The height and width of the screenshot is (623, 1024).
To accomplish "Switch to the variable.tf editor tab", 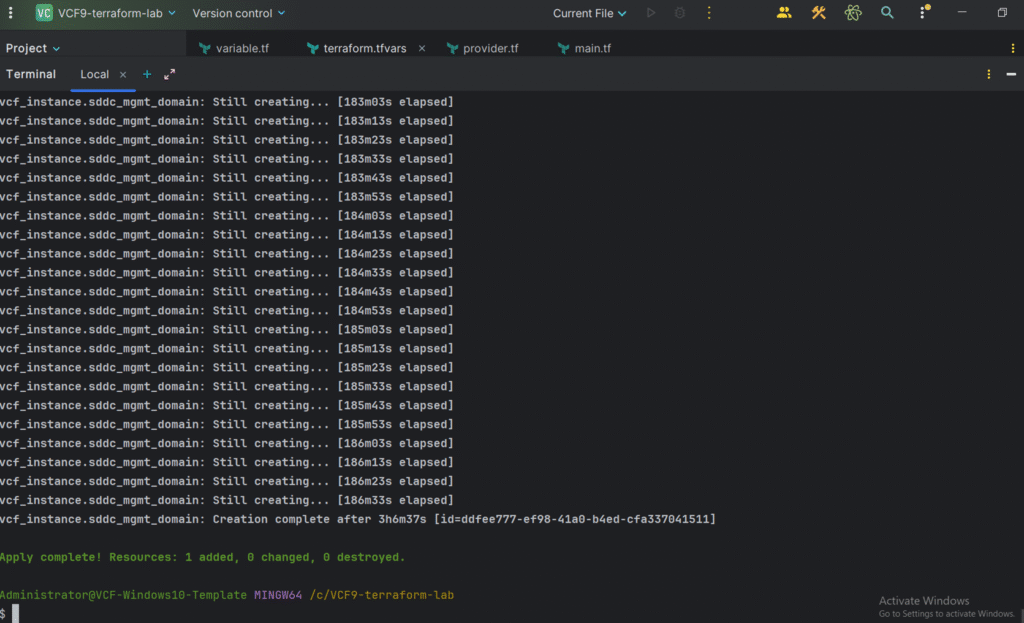I will click(x=241, y=48).
